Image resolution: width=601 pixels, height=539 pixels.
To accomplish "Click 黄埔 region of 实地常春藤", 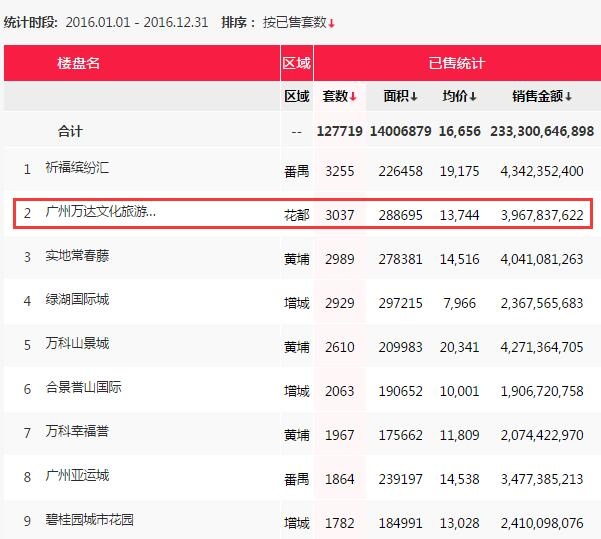I will pos(296,259).
